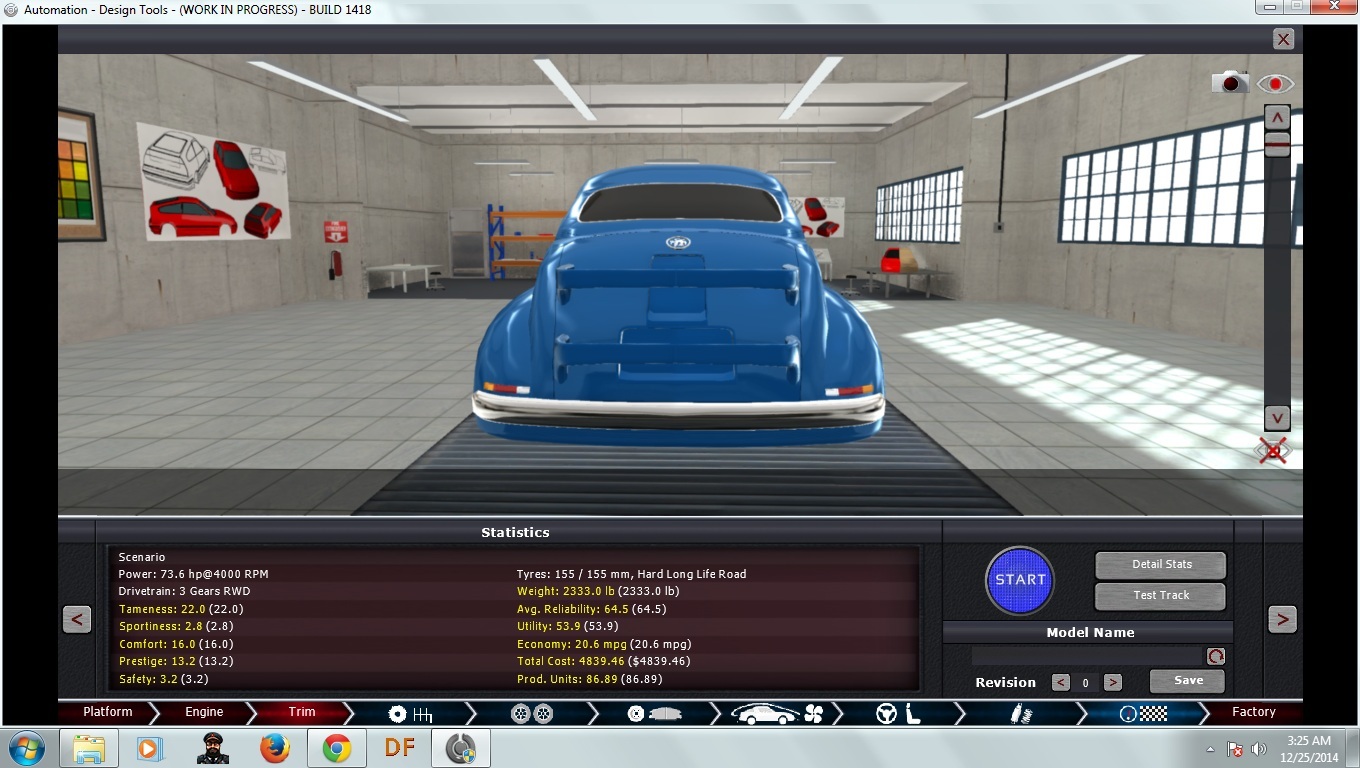Open the Detail Stats panel
1360x768 pixels.
pyautogui.click(x=1160, y=565)
